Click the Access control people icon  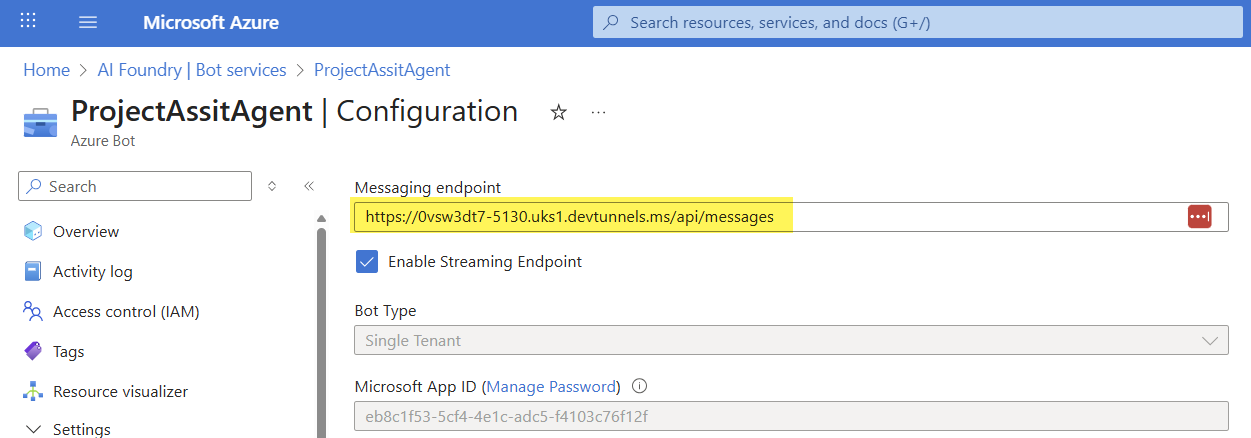pos(33,311)
